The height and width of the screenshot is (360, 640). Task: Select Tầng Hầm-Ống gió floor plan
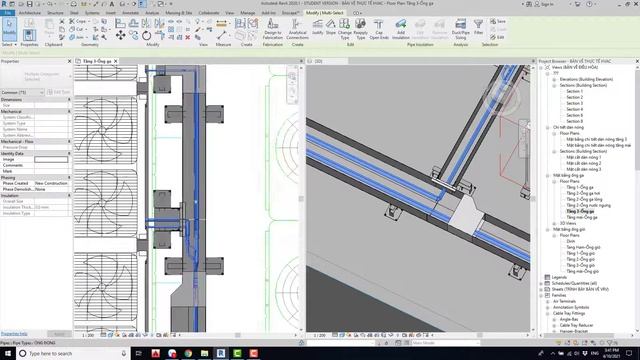[583, 247]
